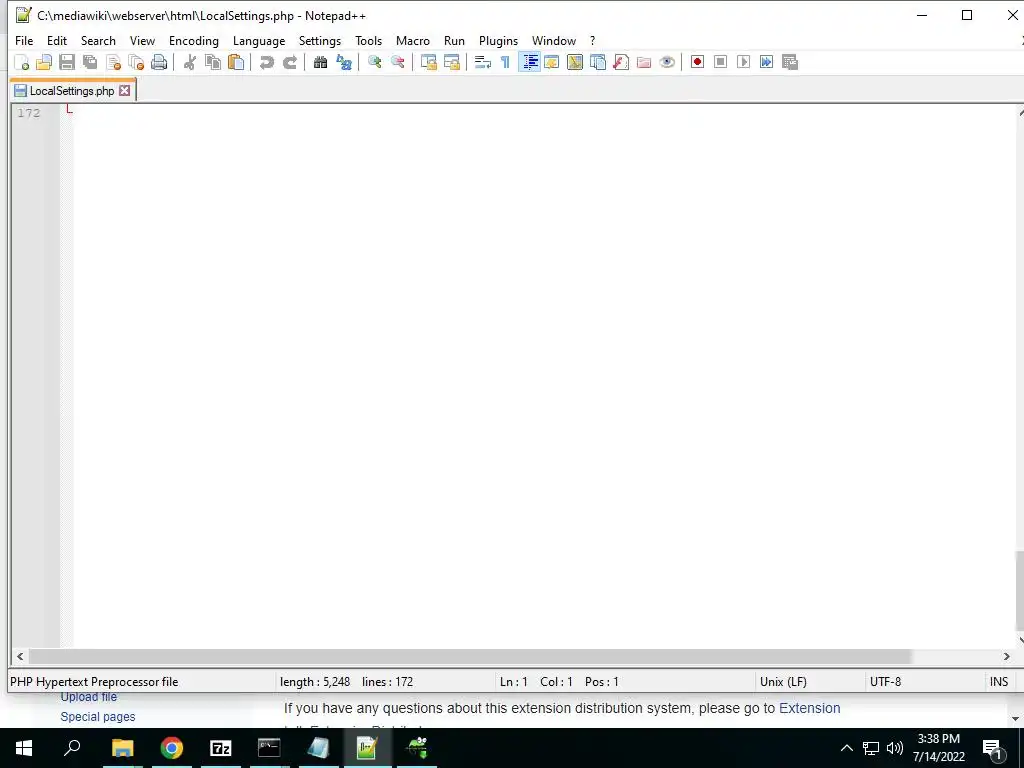Create a new file with the New toolbar icon
This screenshot has height=768, width=1024.
tap(22, 62)
